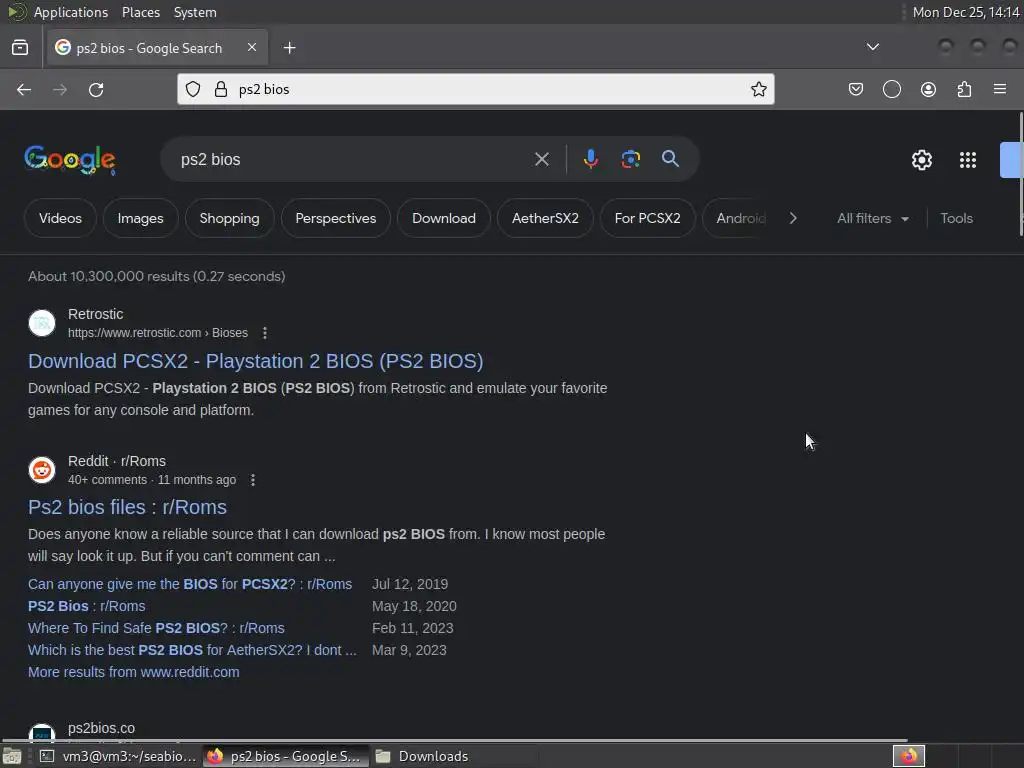Image resolution: width=1024 pixels, height=768 pixels.
Task: Go back to previous page
Action: coord(24,89)
